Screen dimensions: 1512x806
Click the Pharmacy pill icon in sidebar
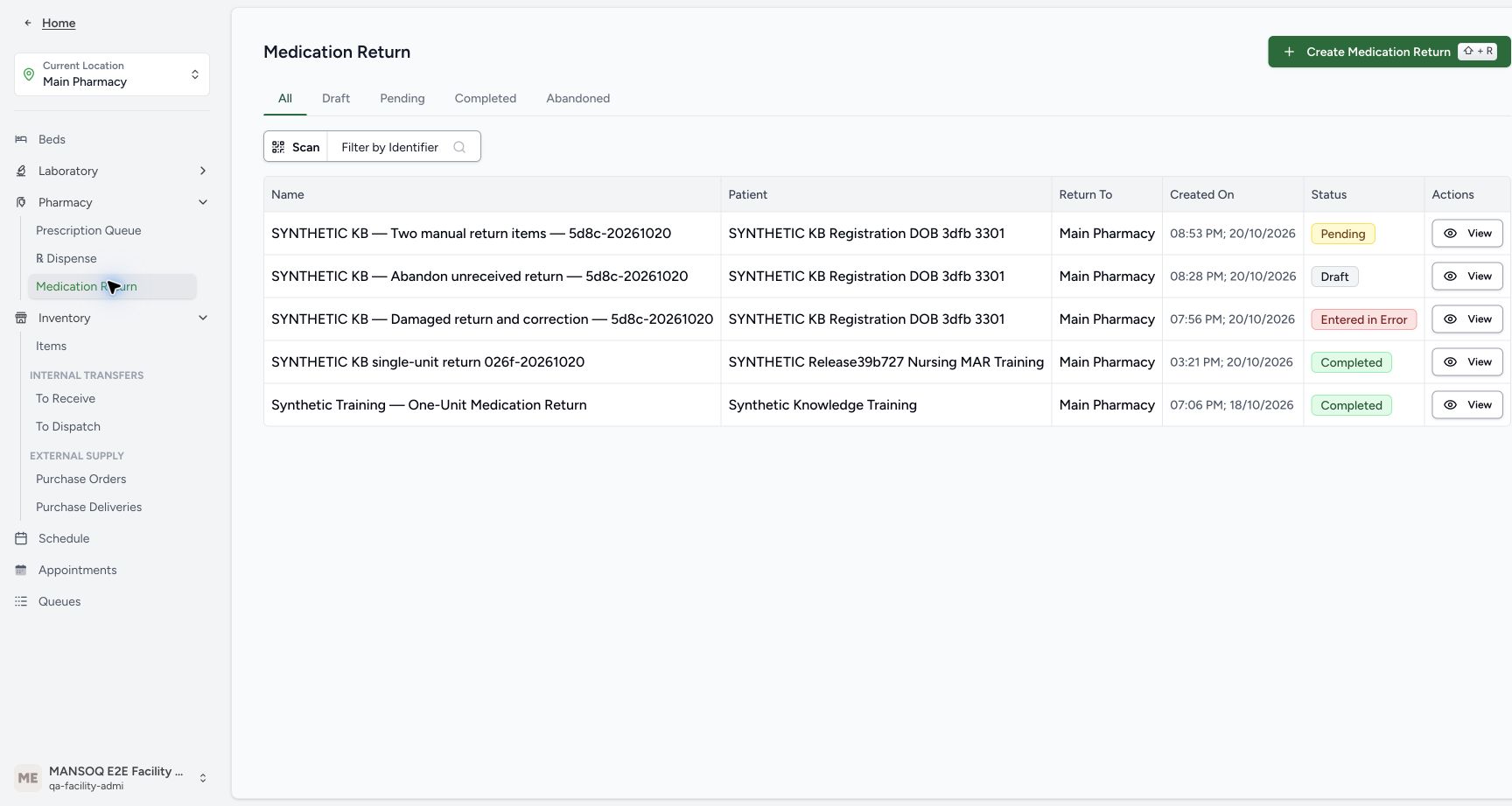[x=21, y=202]
